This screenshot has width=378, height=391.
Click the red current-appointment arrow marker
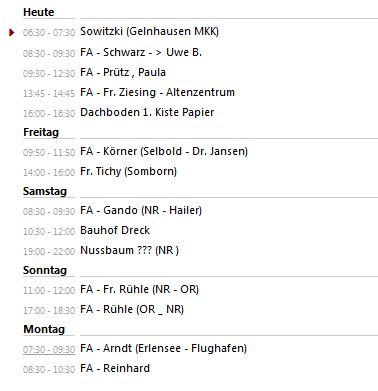(12, 32)
